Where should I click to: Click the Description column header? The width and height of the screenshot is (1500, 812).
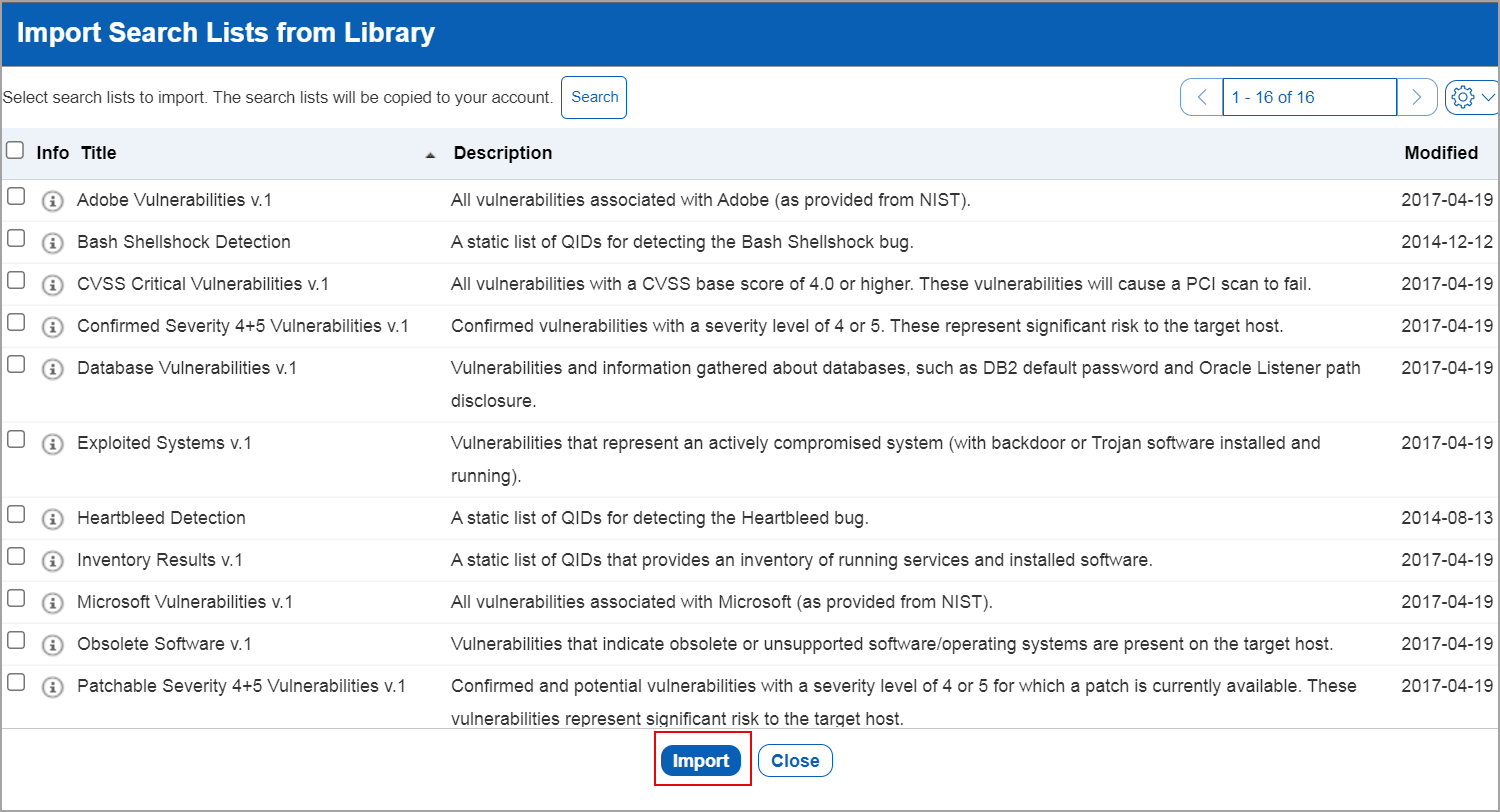click(502, 153)
